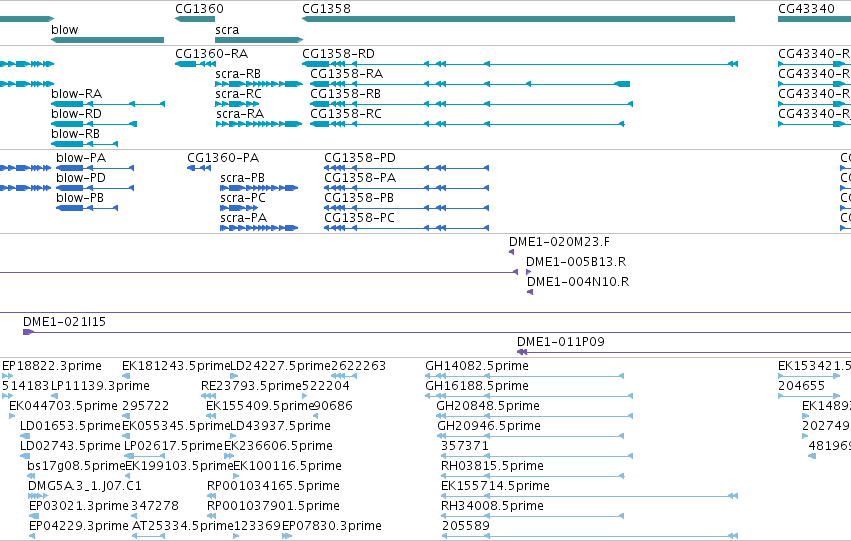Select EST EP18822.3prime
This screenshot has width=851, height=541.
click(8, 376)
